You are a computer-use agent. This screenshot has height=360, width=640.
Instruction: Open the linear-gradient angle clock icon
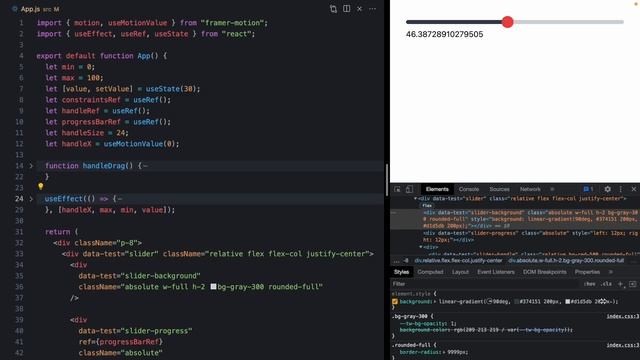tap(490, 302)
